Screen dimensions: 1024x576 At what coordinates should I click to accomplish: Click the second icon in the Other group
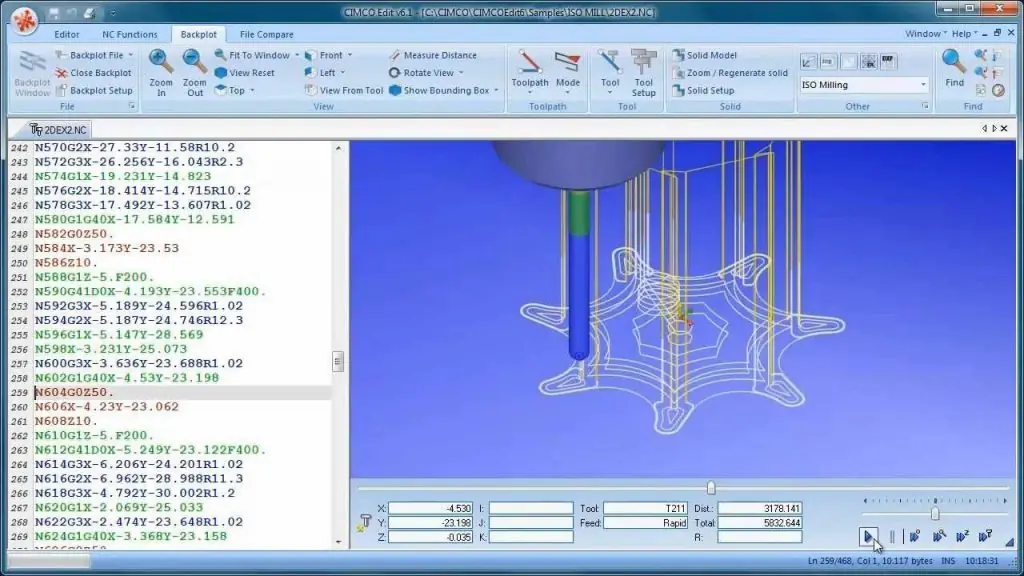tap(828, 61)
